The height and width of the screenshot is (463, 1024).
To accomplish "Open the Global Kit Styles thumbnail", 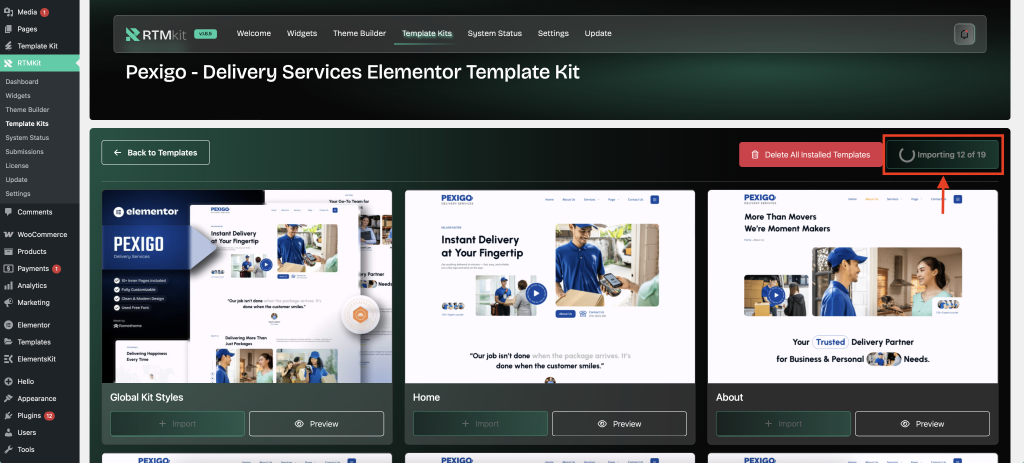I will click(x=247, y=287).
